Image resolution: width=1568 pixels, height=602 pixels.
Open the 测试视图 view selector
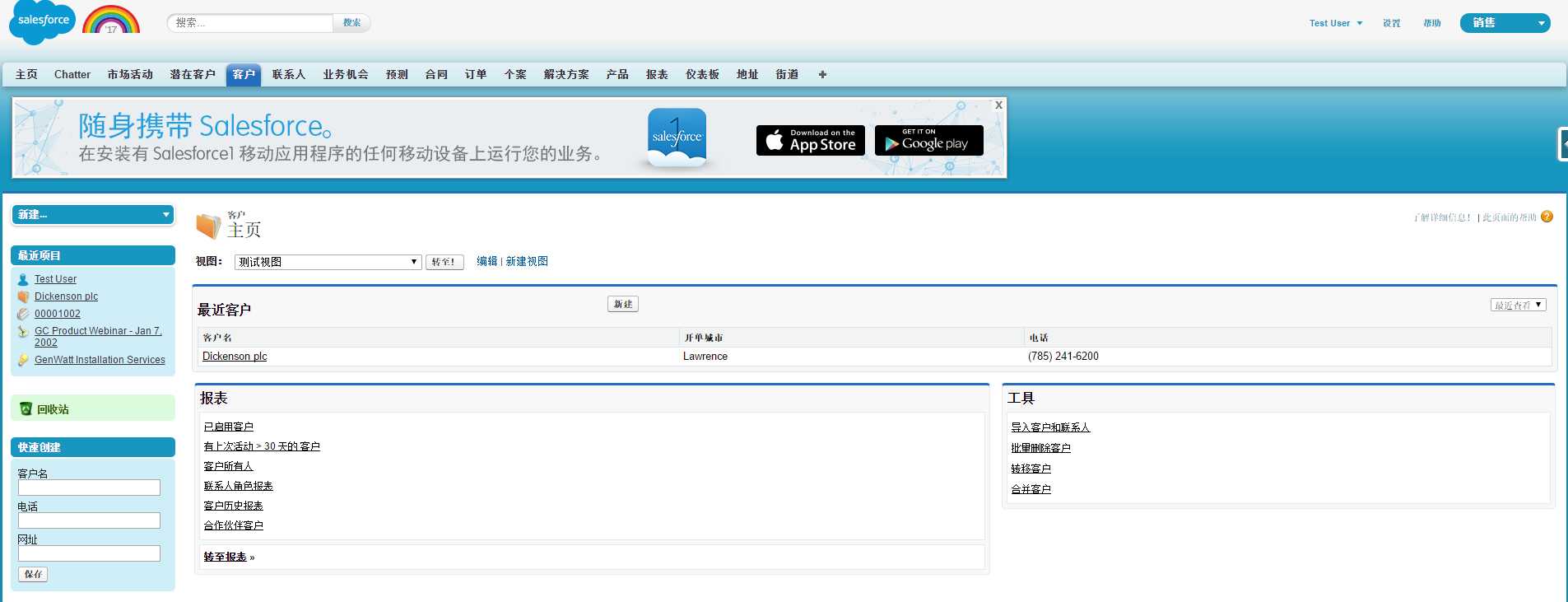(x=328, y=262)
